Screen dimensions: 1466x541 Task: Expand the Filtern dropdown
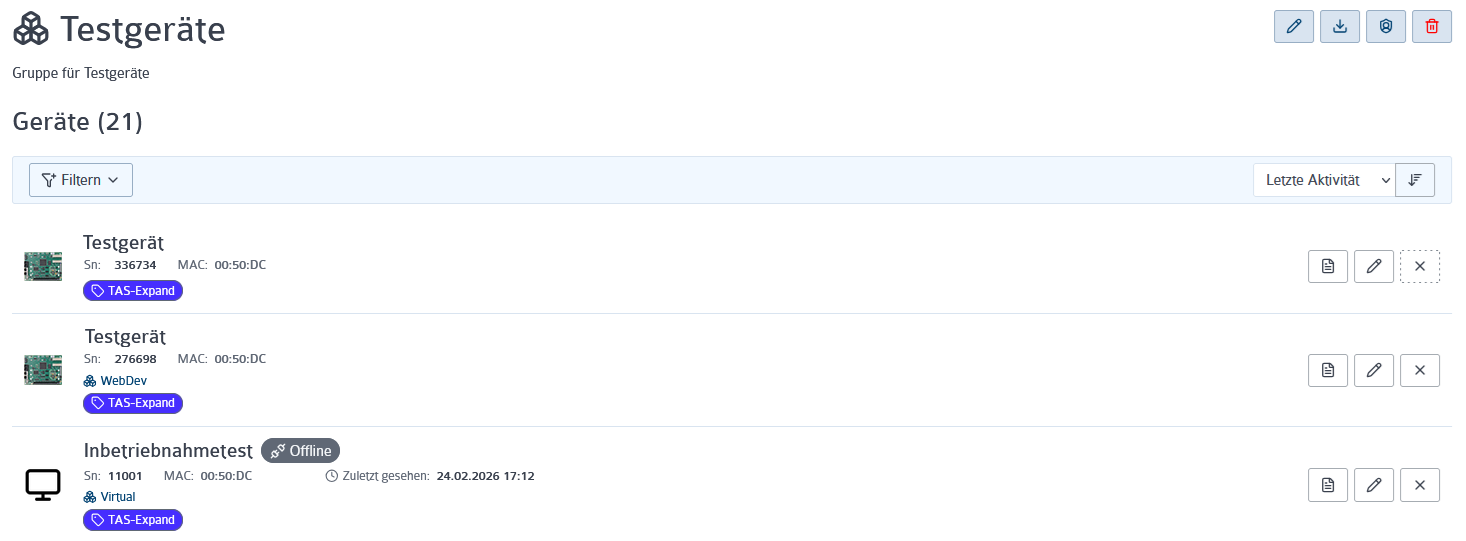[x=81, y=180]
